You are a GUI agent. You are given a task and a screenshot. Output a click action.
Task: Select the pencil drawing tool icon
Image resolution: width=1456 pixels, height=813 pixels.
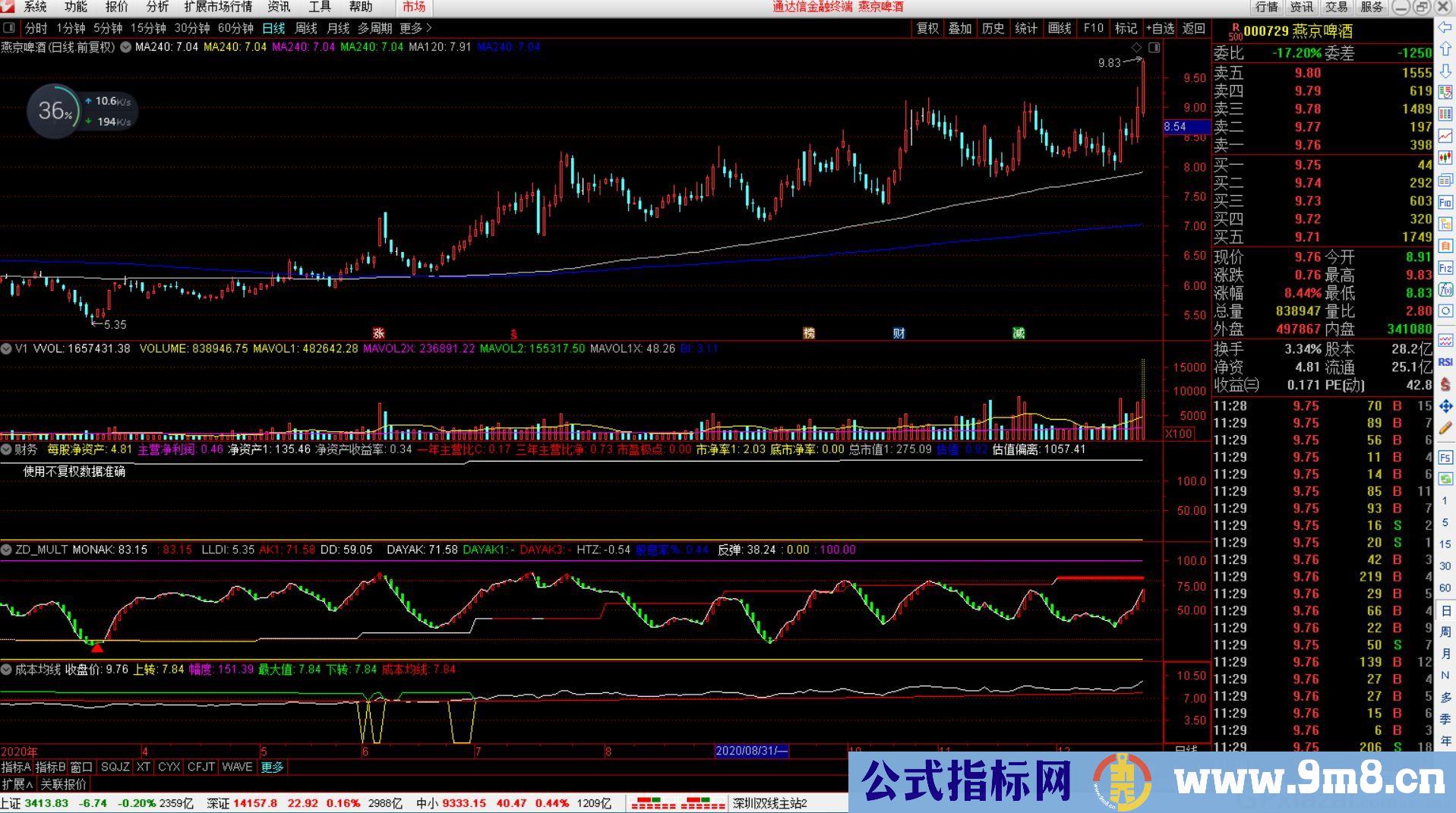click(x=1445, y=428)
